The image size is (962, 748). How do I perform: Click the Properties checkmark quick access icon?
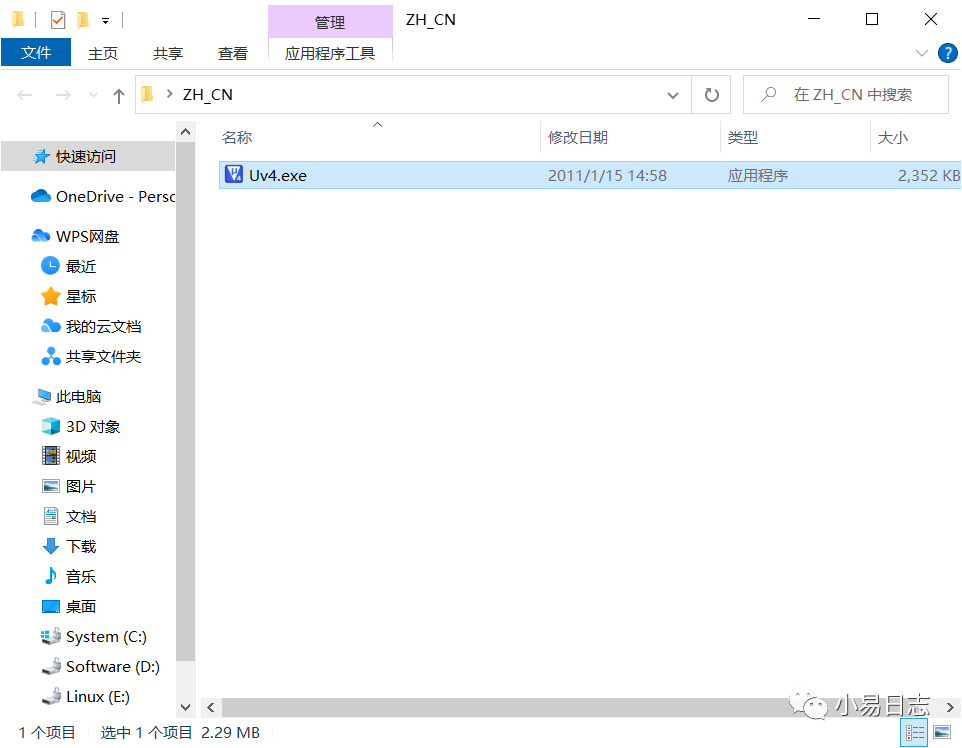58,20
